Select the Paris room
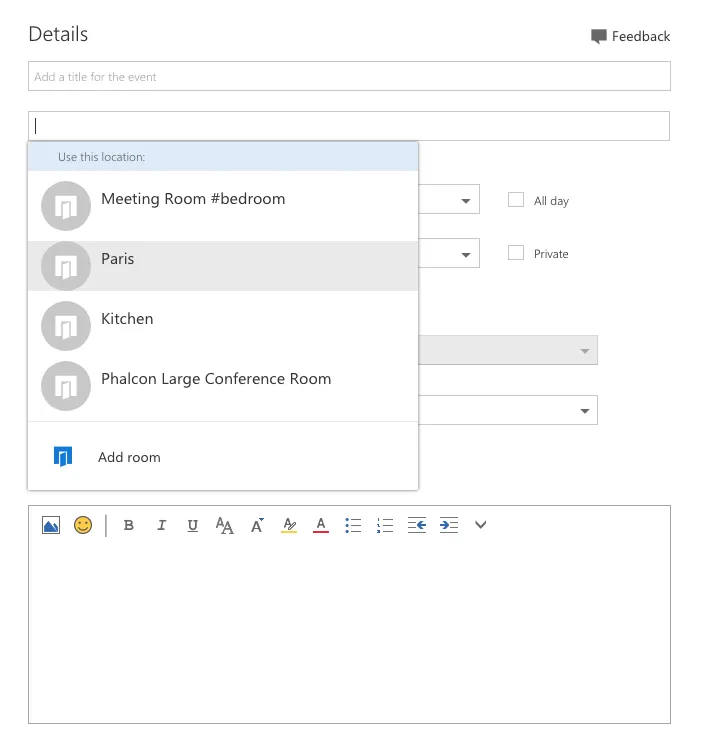The width and height of the screenshot is (703, 755). (223, 266)
